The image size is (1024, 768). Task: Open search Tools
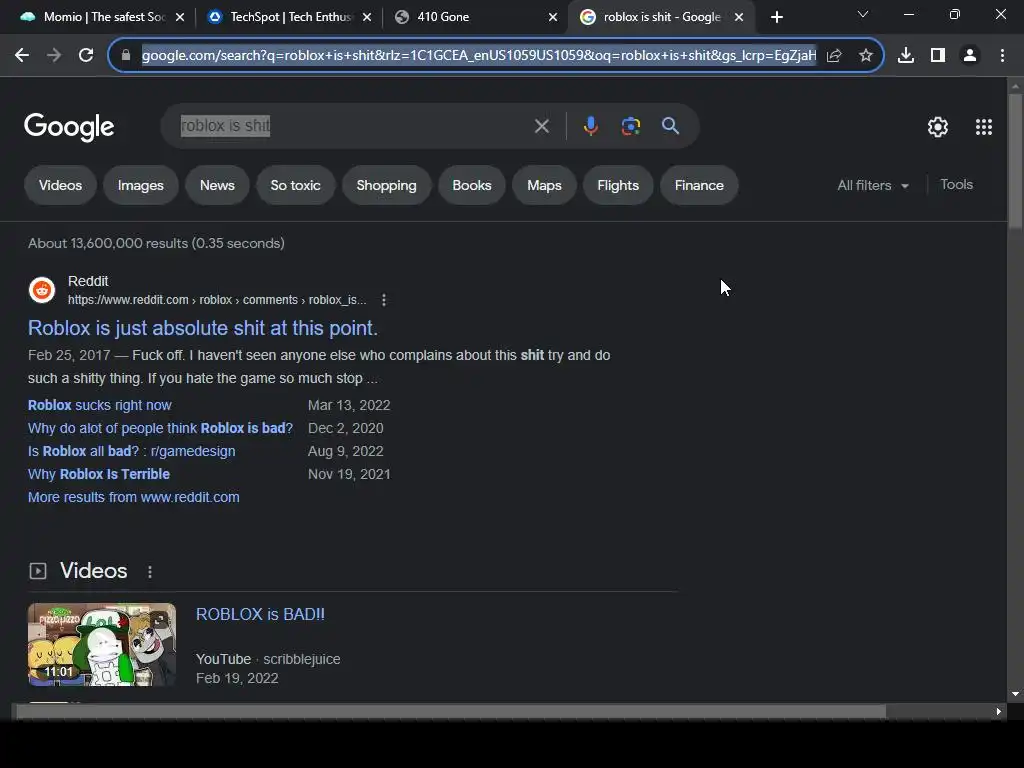[956, 185]
